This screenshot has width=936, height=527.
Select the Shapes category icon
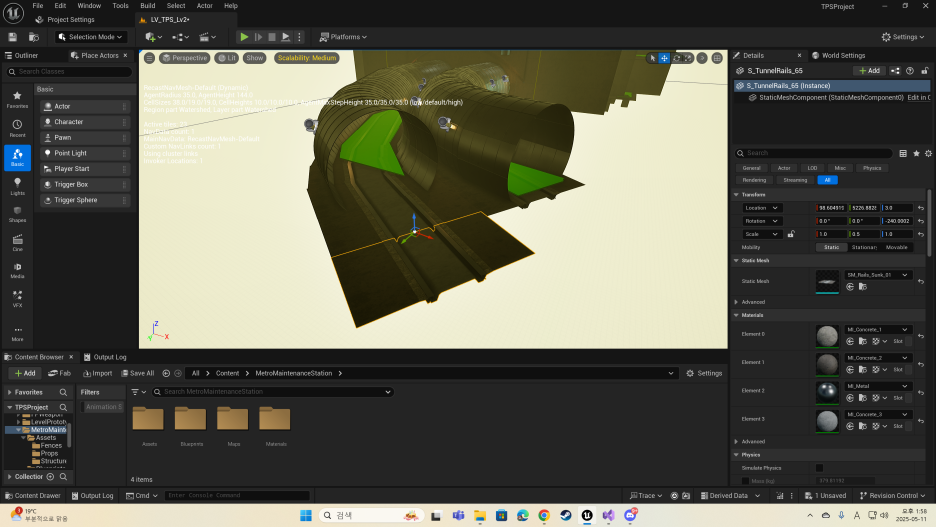click(17, 214)
